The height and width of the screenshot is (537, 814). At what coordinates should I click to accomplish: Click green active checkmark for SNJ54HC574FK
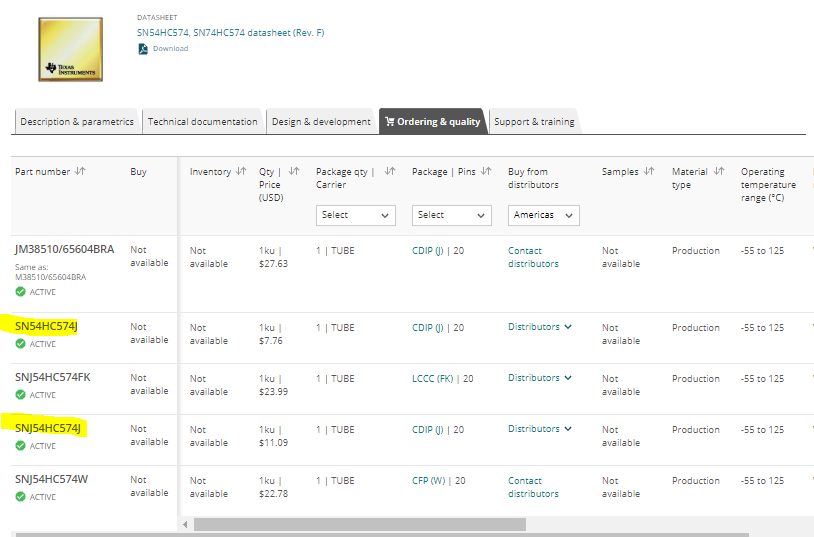click(20, 395)
